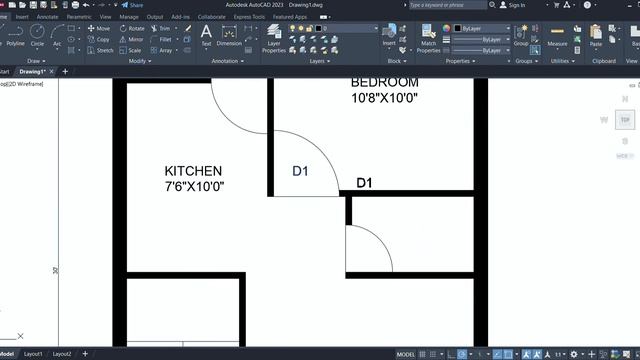Toggle 2D object snap in status bar

pyautogui.click(x=508, y=354)
